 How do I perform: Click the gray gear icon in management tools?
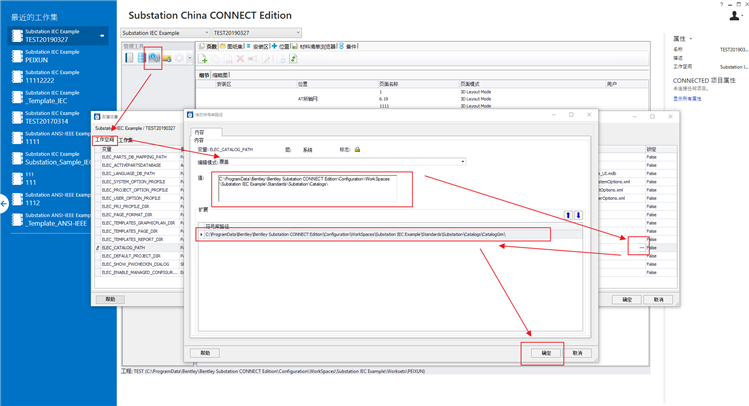[179, 58]
